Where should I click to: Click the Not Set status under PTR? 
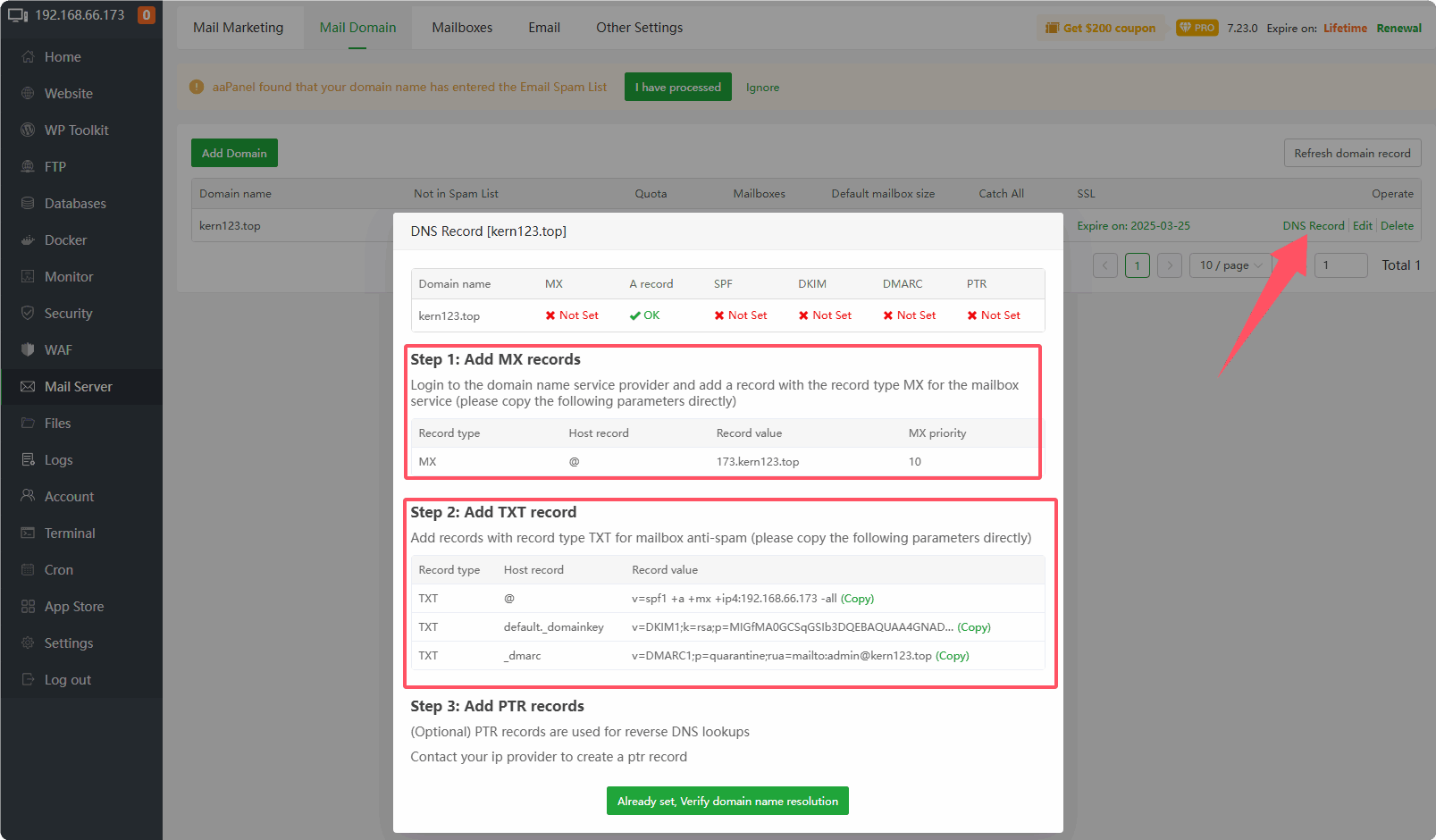tap(994, 315)
